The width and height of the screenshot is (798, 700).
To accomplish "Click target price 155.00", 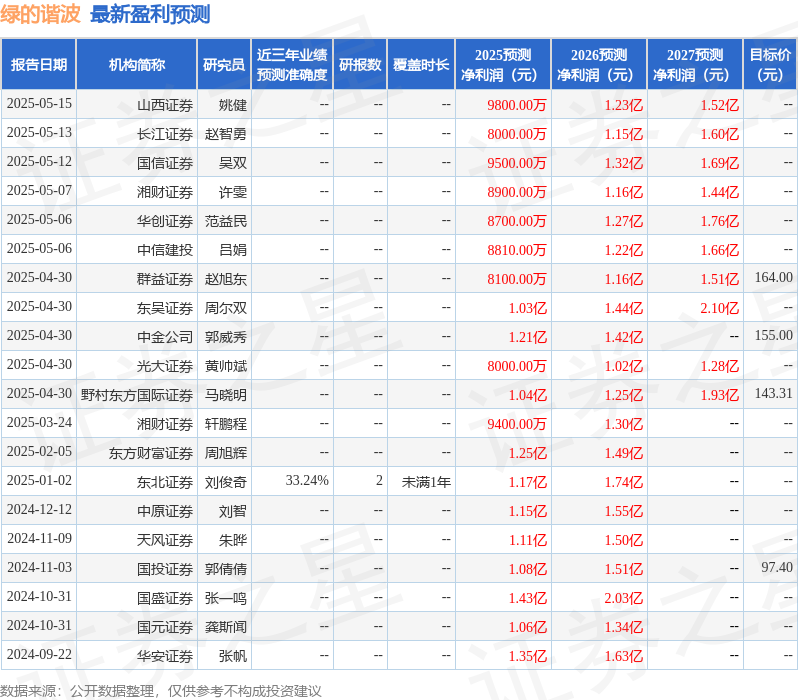I will [774, 336].
